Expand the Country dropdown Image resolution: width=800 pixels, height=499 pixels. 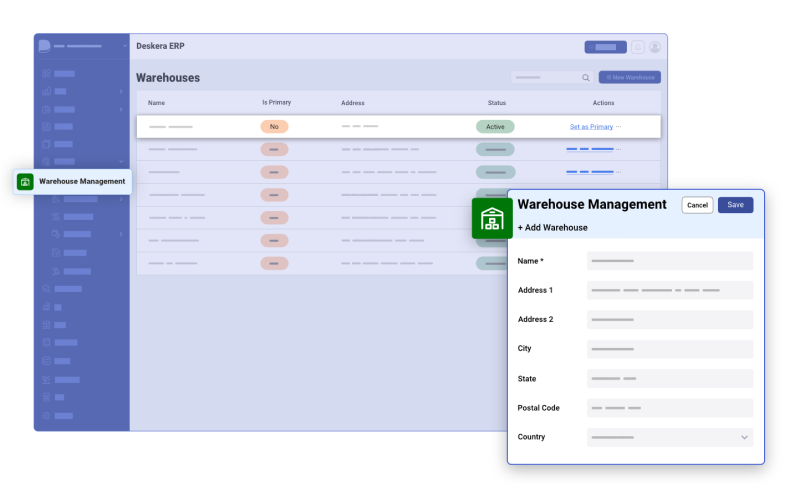743,437
